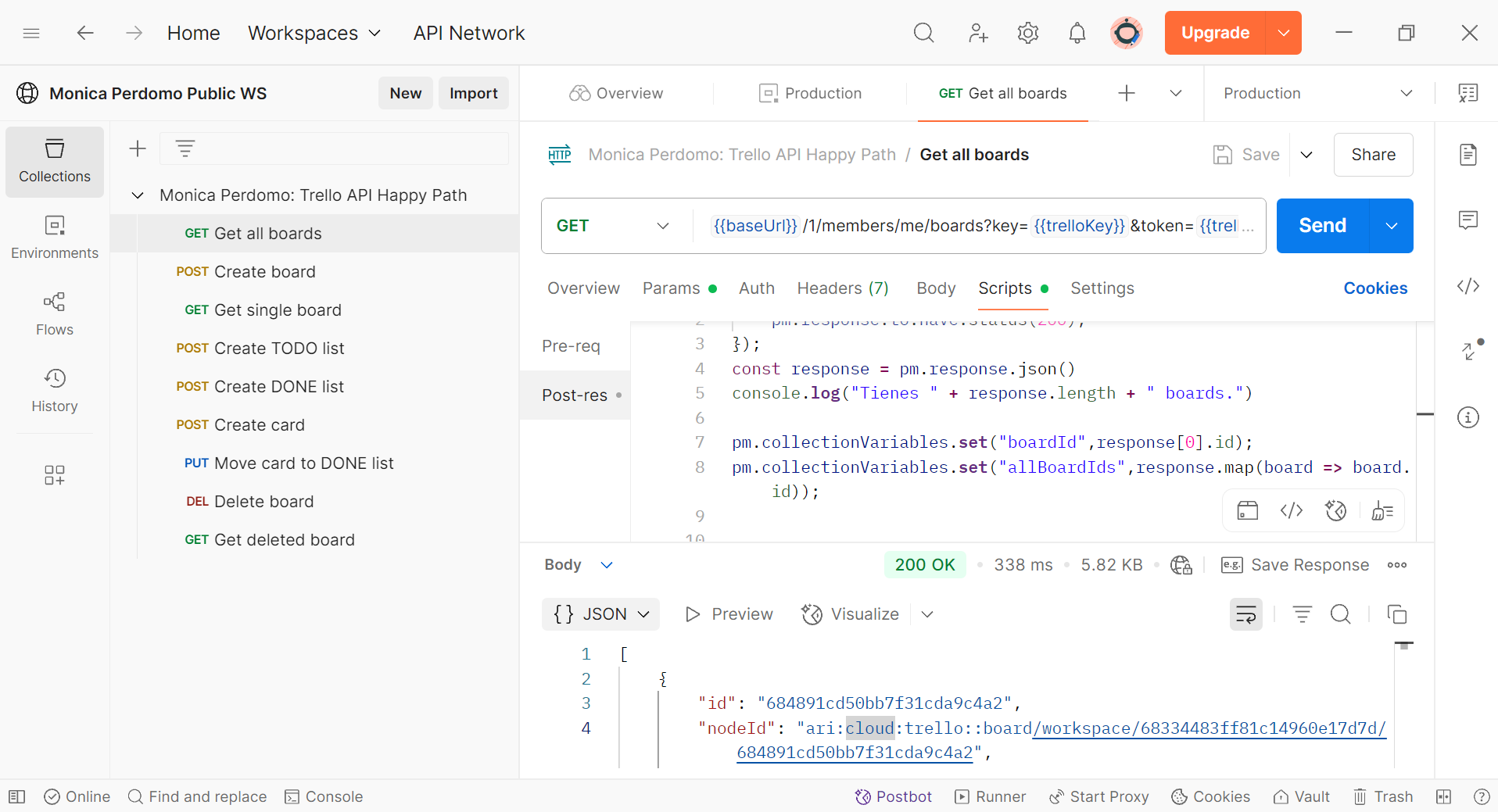
Task: Click the request URL input field
Action: click(x=982, y=226)
